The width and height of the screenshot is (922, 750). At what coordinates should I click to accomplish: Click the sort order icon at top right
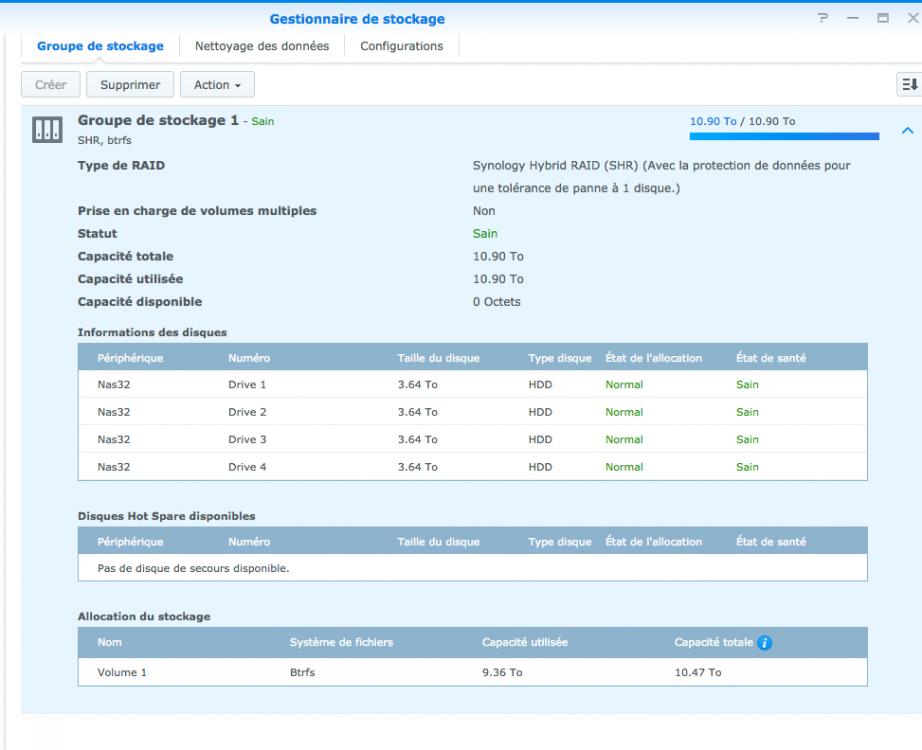(x=910, y=85)
